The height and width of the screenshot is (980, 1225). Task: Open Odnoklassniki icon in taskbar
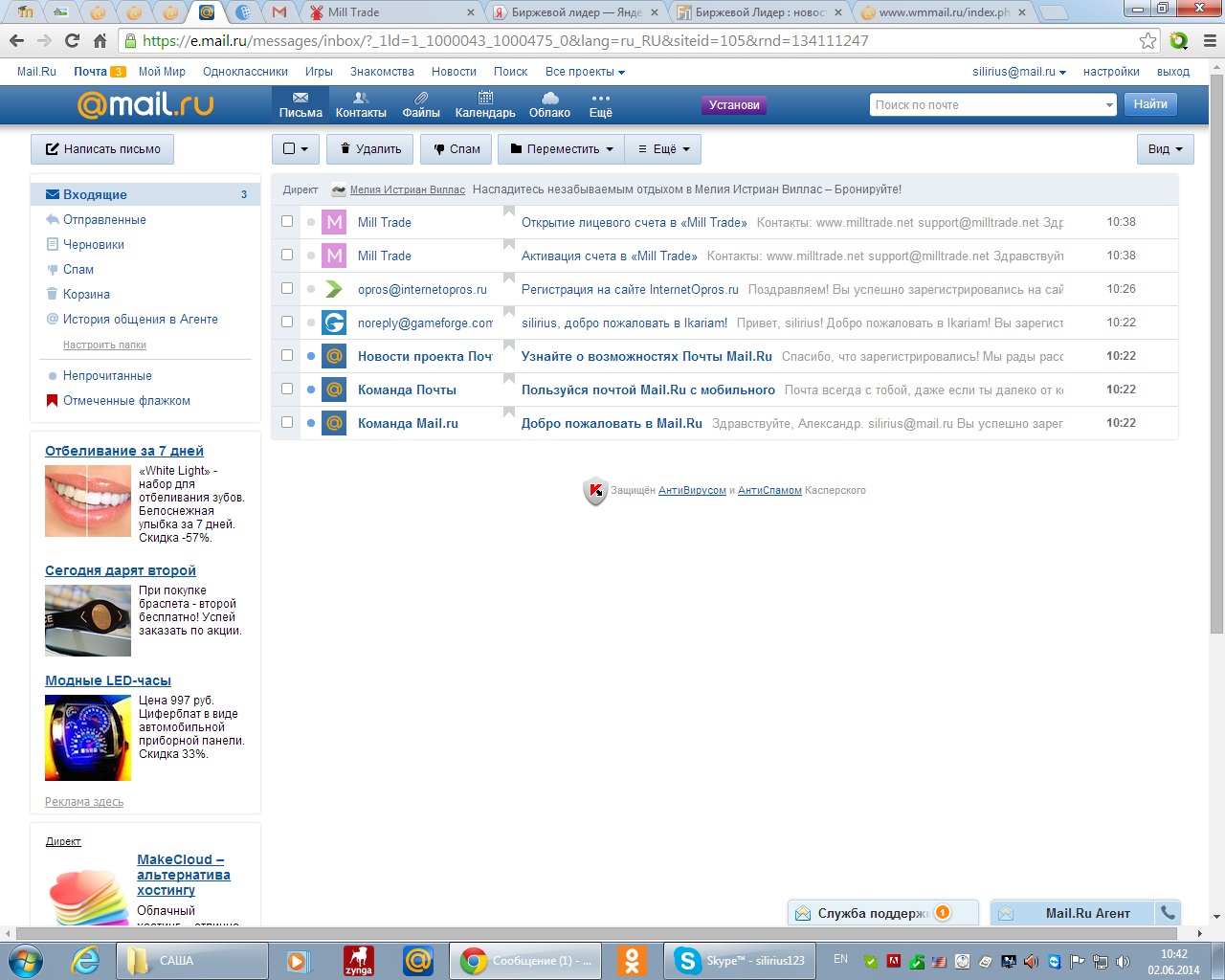632,960
